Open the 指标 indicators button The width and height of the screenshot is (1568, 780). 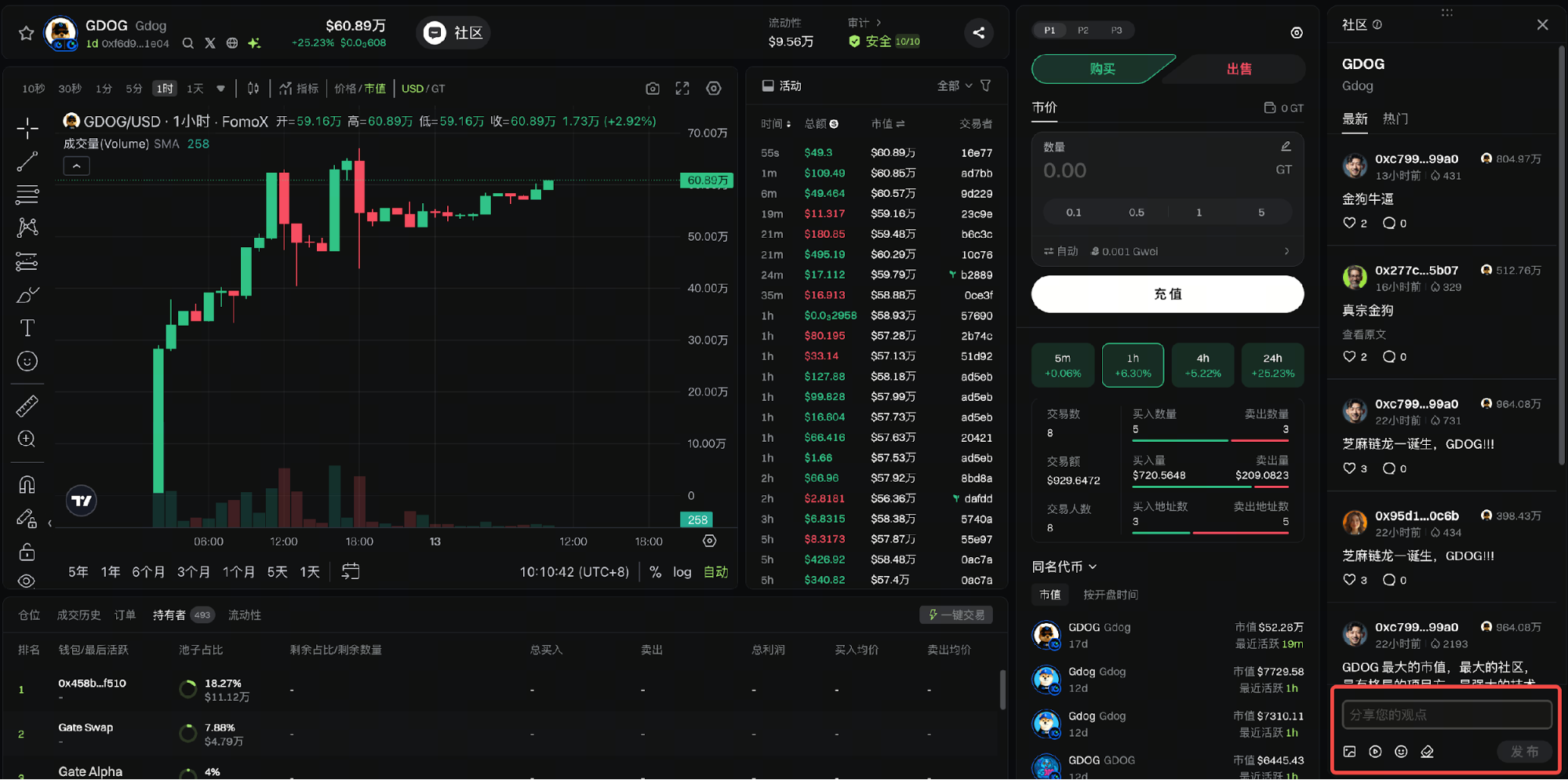(299, 89)
